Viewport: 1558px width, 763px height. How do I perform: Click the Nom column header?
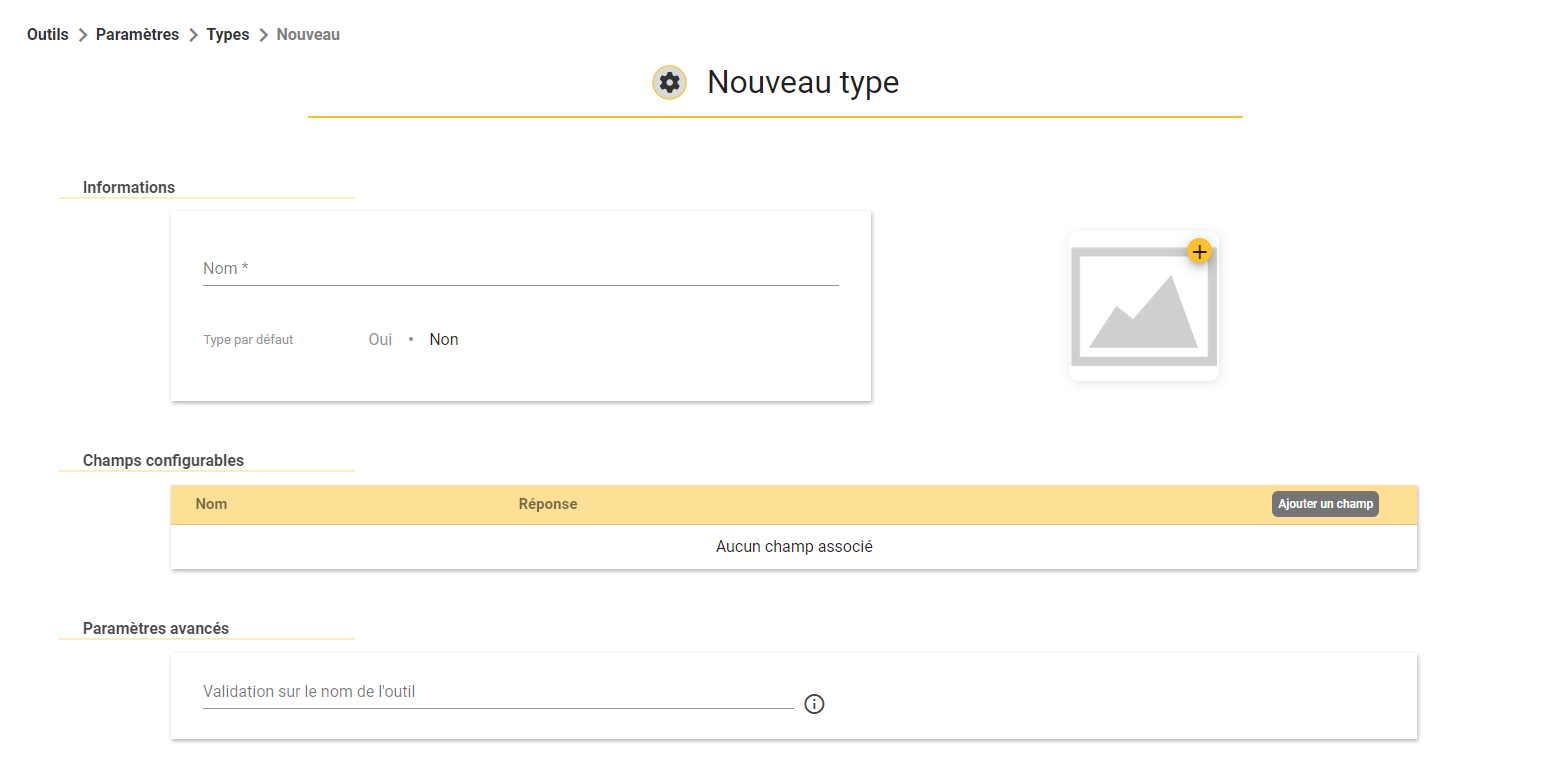[211, 504]
